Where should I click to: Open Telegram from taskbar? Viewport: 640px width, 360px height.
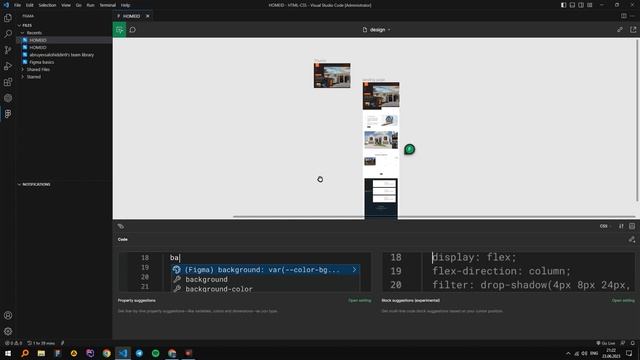[x=139, y=353]
